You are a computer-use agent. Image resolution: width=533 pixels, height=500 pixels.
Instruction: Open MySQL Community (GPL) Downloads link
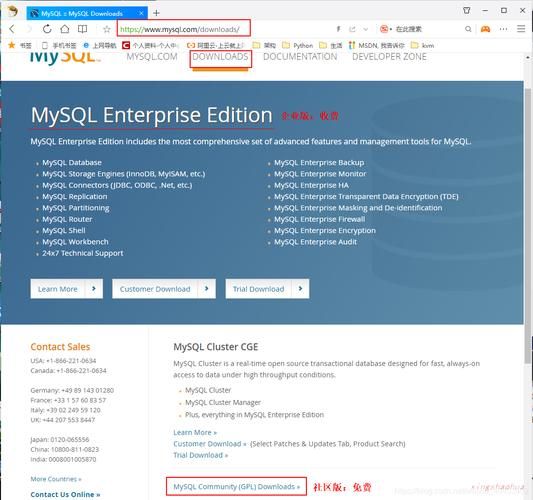pos(237,487)
